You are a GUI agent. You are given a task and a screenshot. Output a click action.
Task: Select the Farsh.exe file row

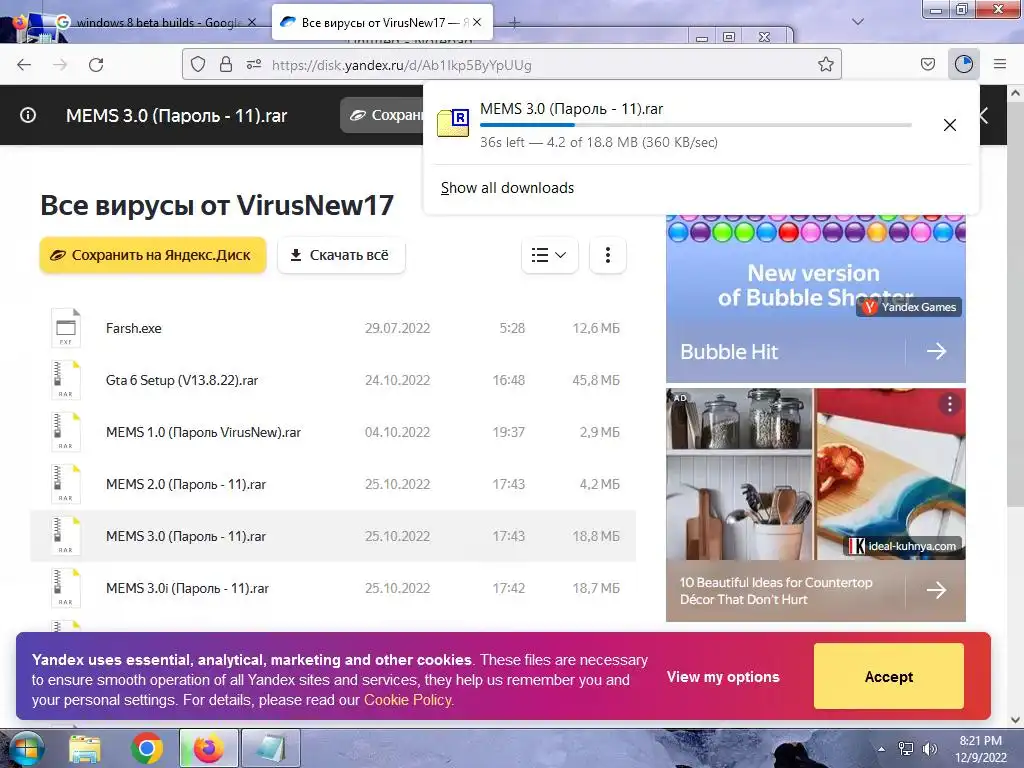tap(333, 328)
